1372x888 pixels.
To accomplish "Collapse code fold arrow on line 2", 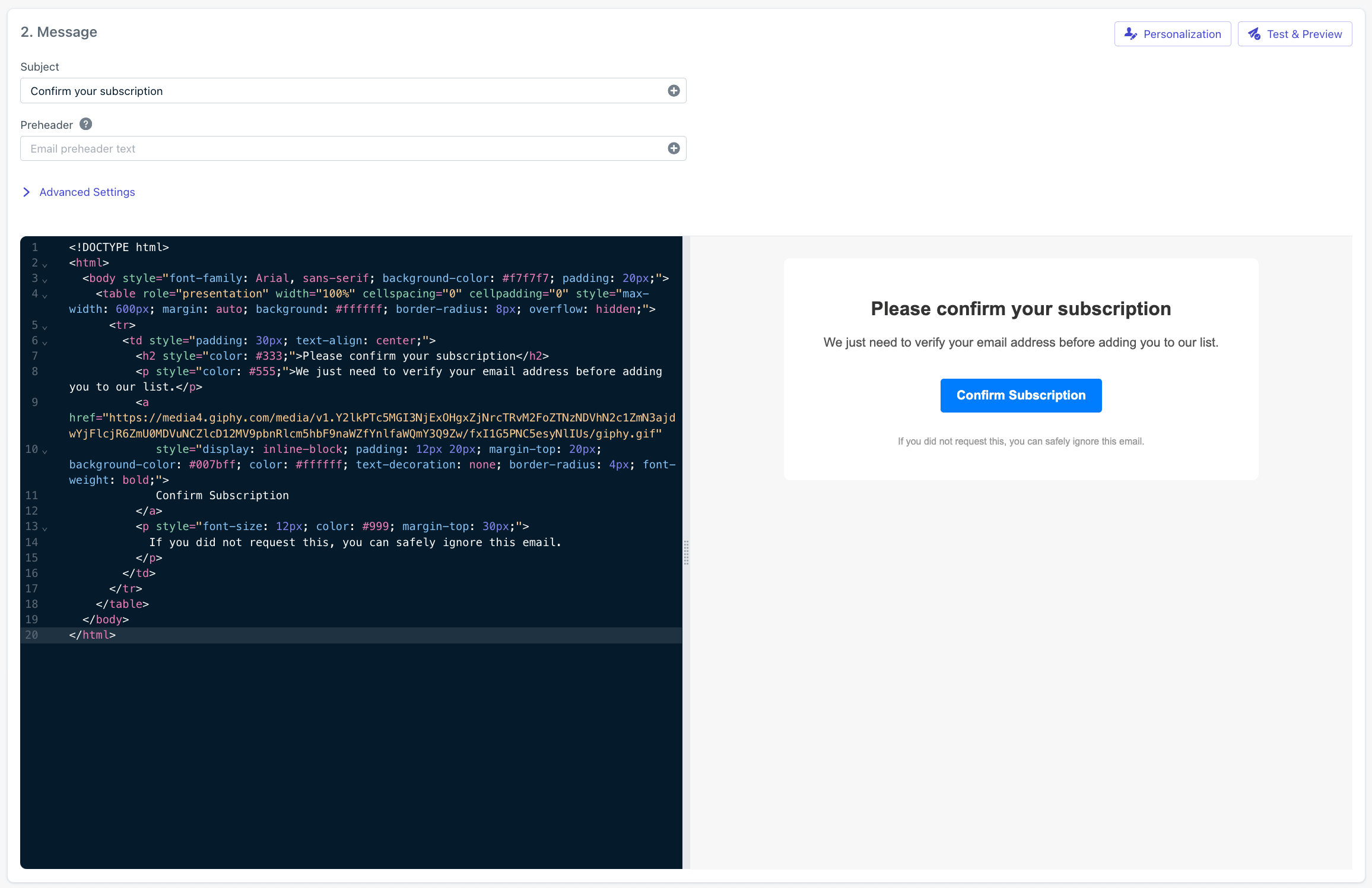I will (45, 264).
